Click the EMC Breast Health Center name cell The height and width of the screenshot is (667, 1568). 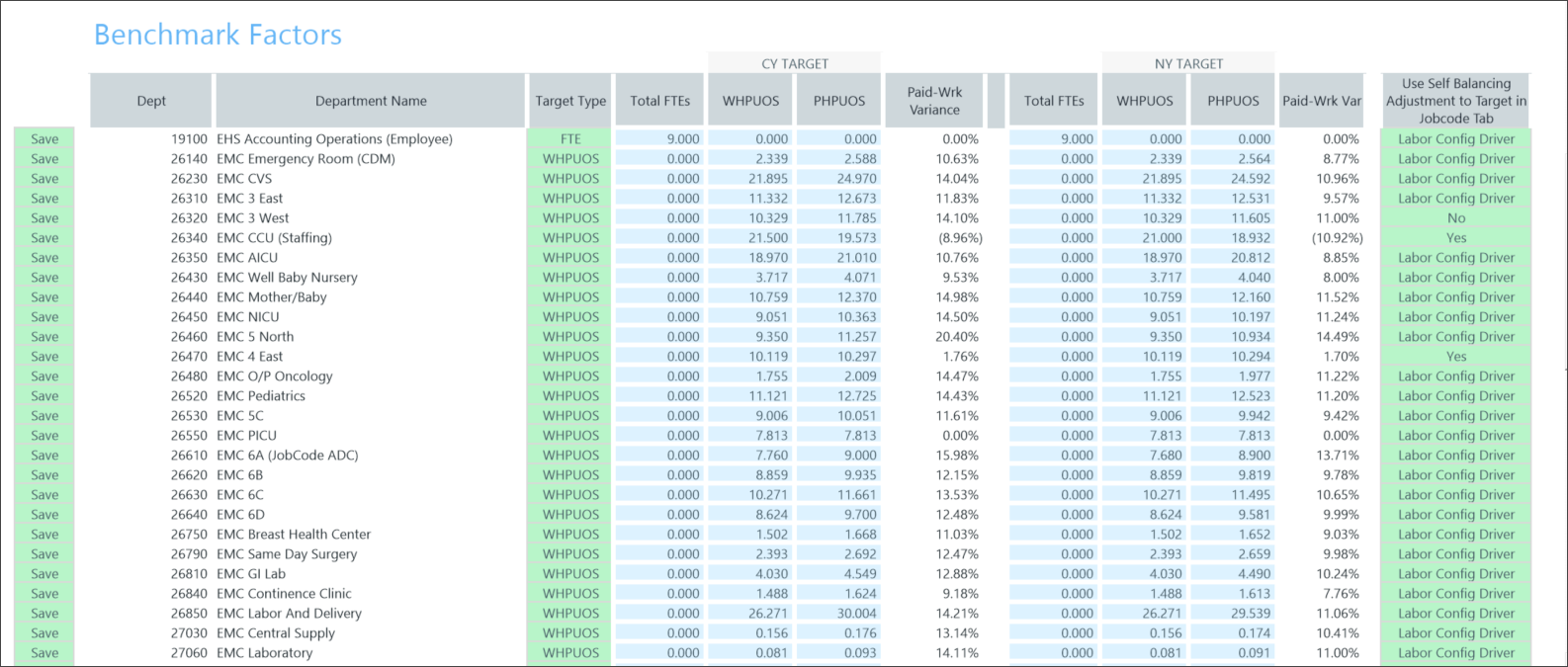294,535
